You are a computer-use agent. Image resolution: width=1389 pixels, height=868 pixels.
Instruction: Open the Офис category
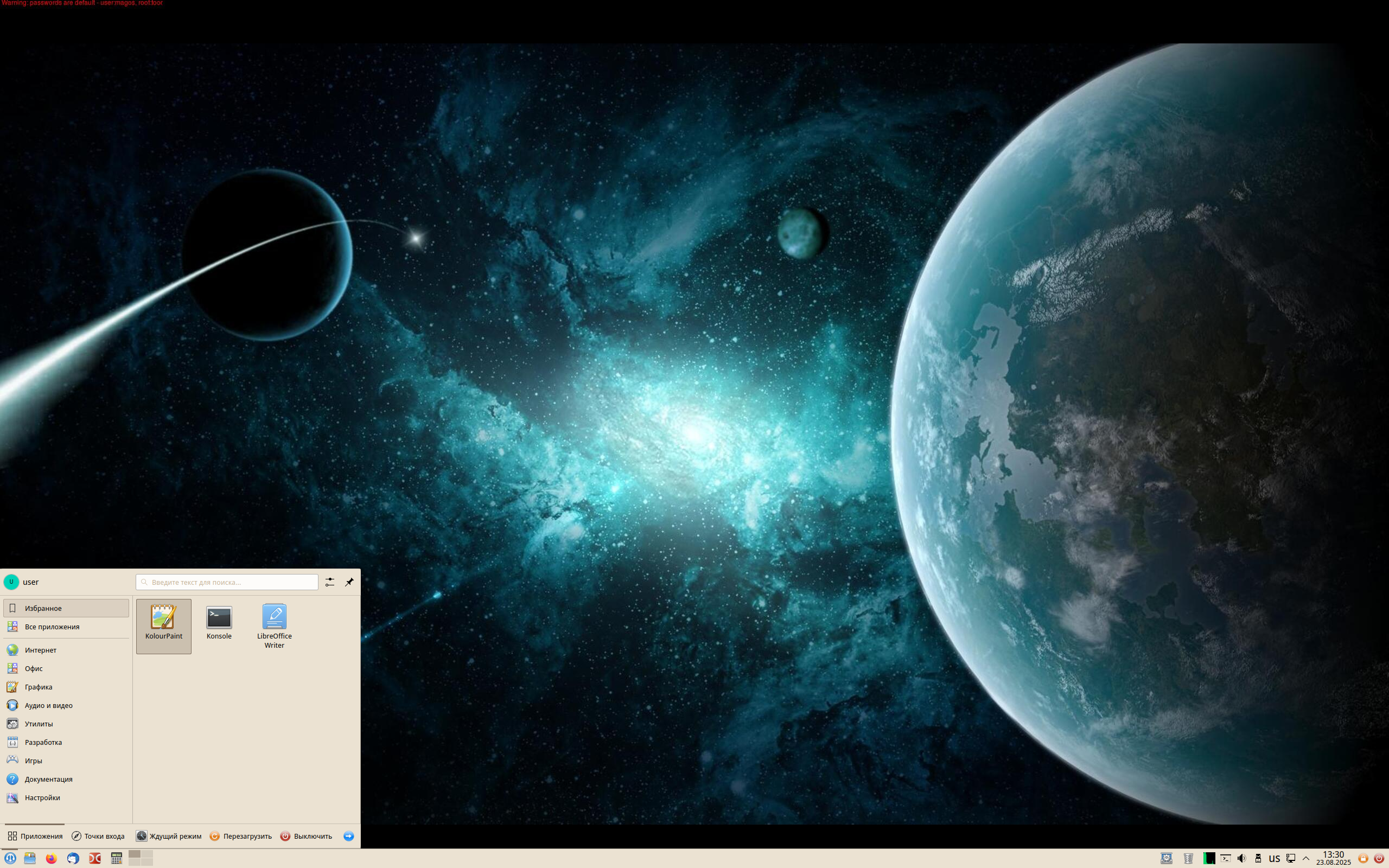(66, 668)
